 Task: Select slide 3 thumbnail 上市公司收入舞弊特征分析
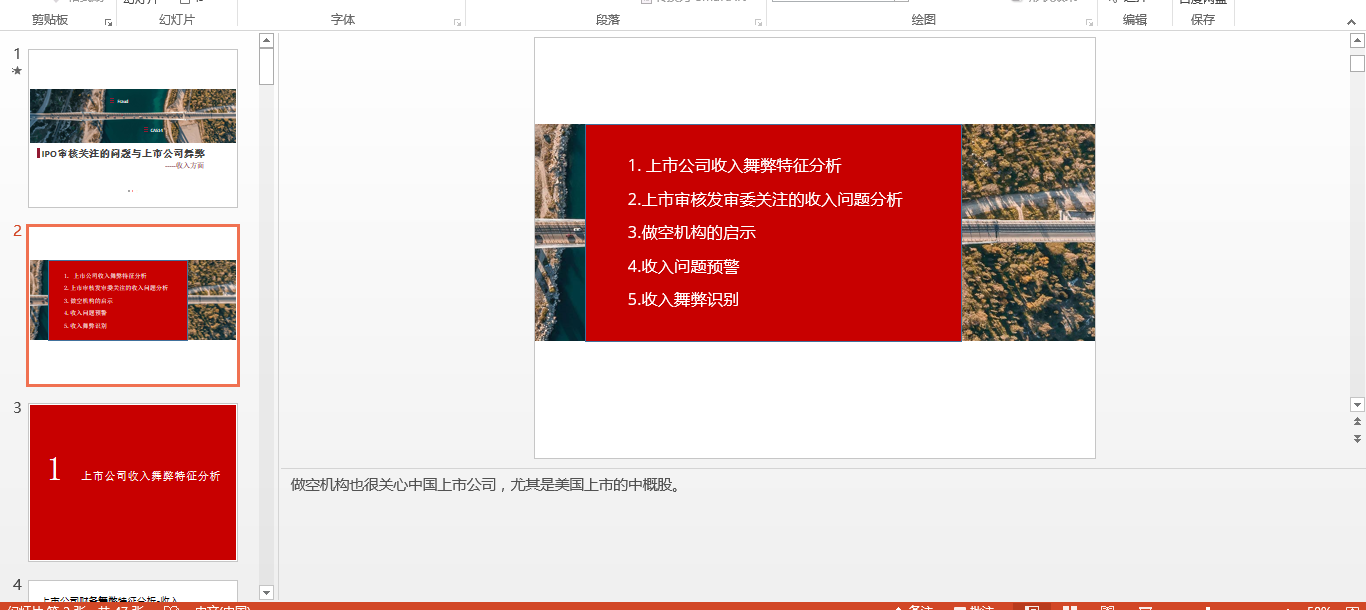pyautogui.click(x=133, y=482)
